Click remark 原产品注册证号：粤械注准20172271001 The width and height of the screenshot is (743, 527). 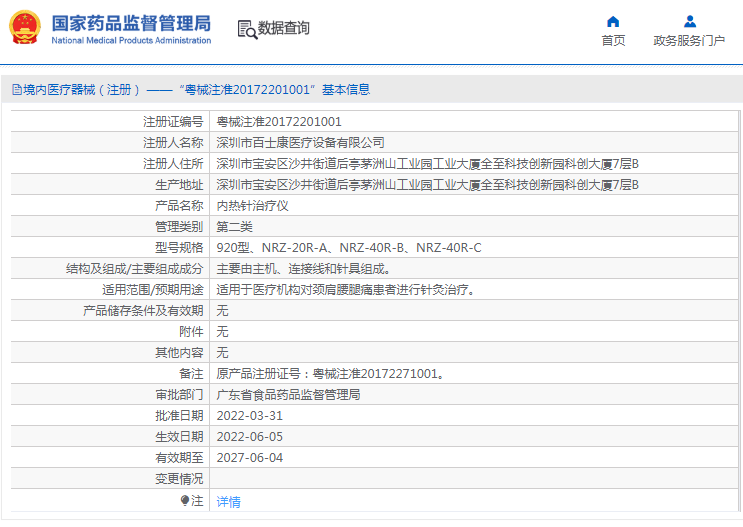[x=331, y=374]
